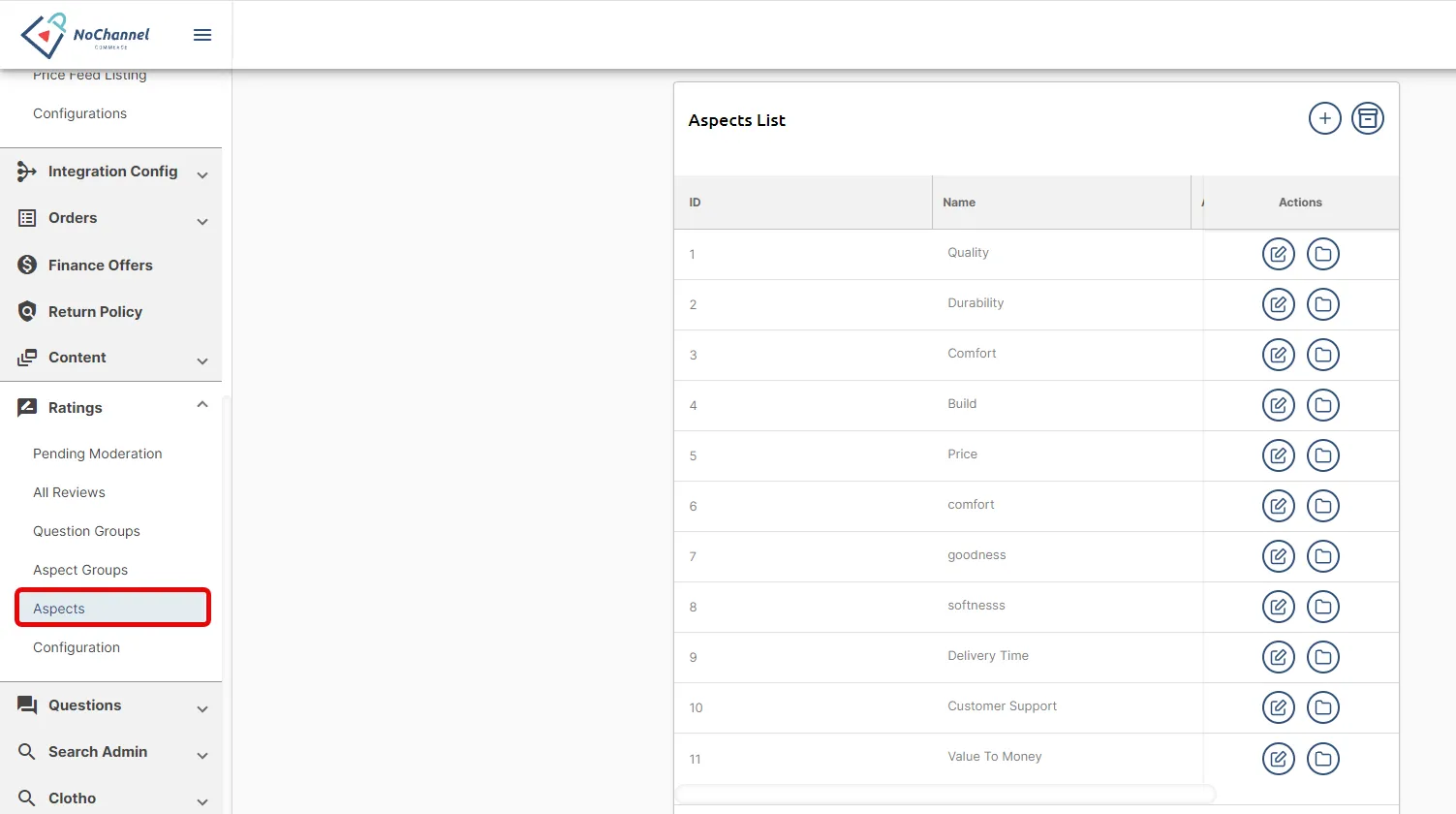Open Aspect Groups page
This screenshot has height=814, width=1456.
tap(80, 570)
